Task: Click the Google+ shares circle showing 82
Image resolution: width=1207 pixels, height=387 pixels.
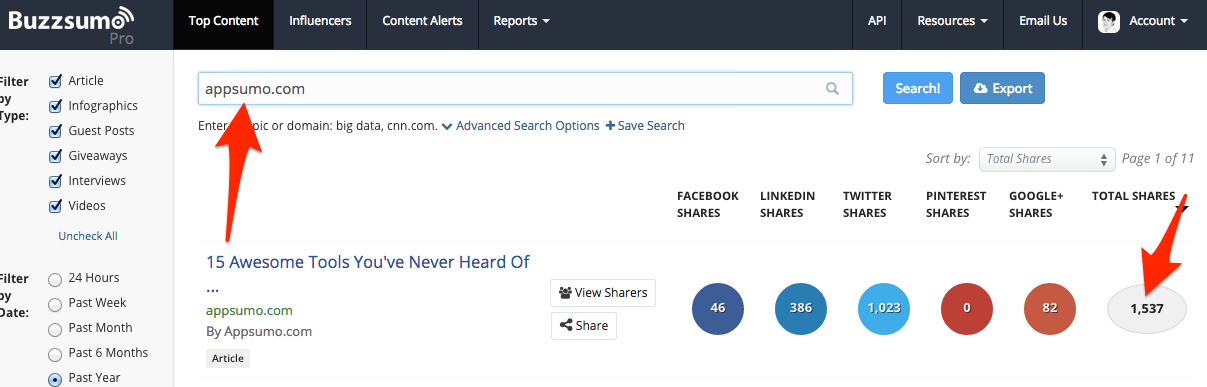Action: pos(1050,308)
